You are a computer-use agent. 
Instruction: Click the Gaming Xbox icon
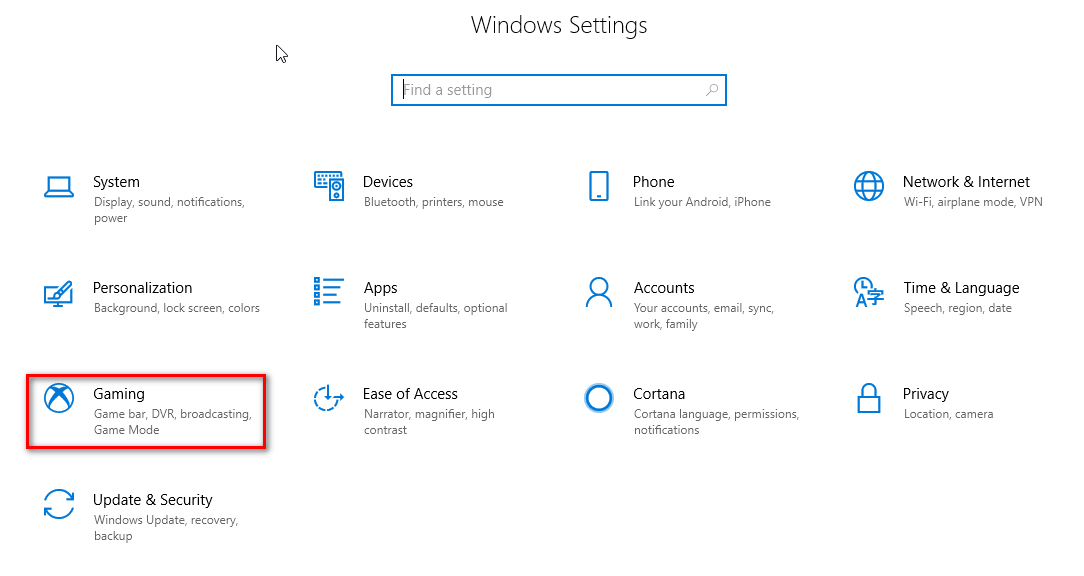coord(59,398)
